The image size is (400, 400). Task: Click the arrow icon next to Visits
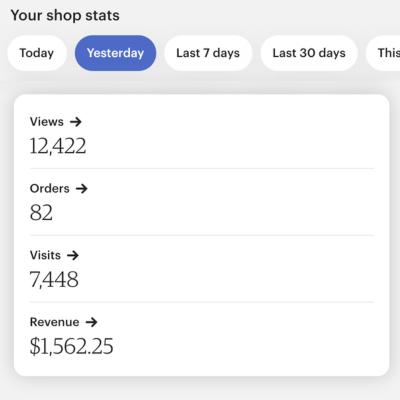pyautogui.click(x=73, y=256)
